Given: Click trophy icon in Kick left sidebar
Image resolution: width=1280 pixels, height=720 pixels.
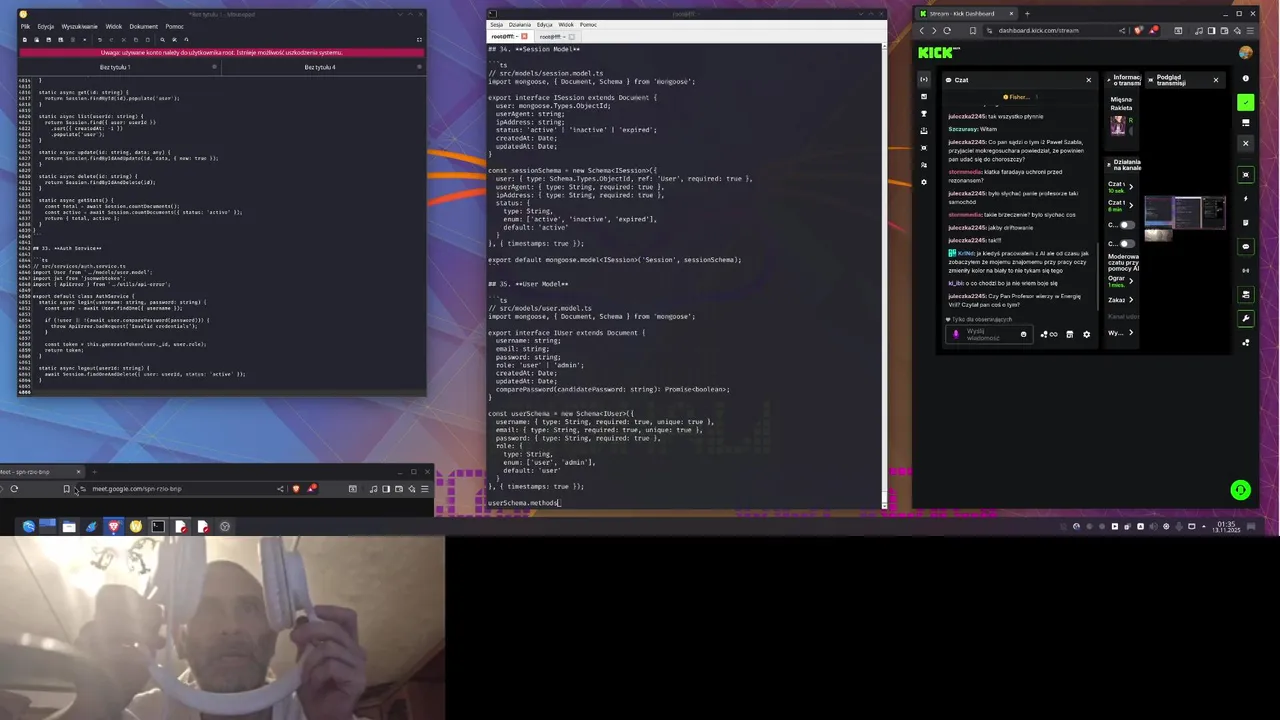Looking at the screenshot, I should [x=924, y=113].
